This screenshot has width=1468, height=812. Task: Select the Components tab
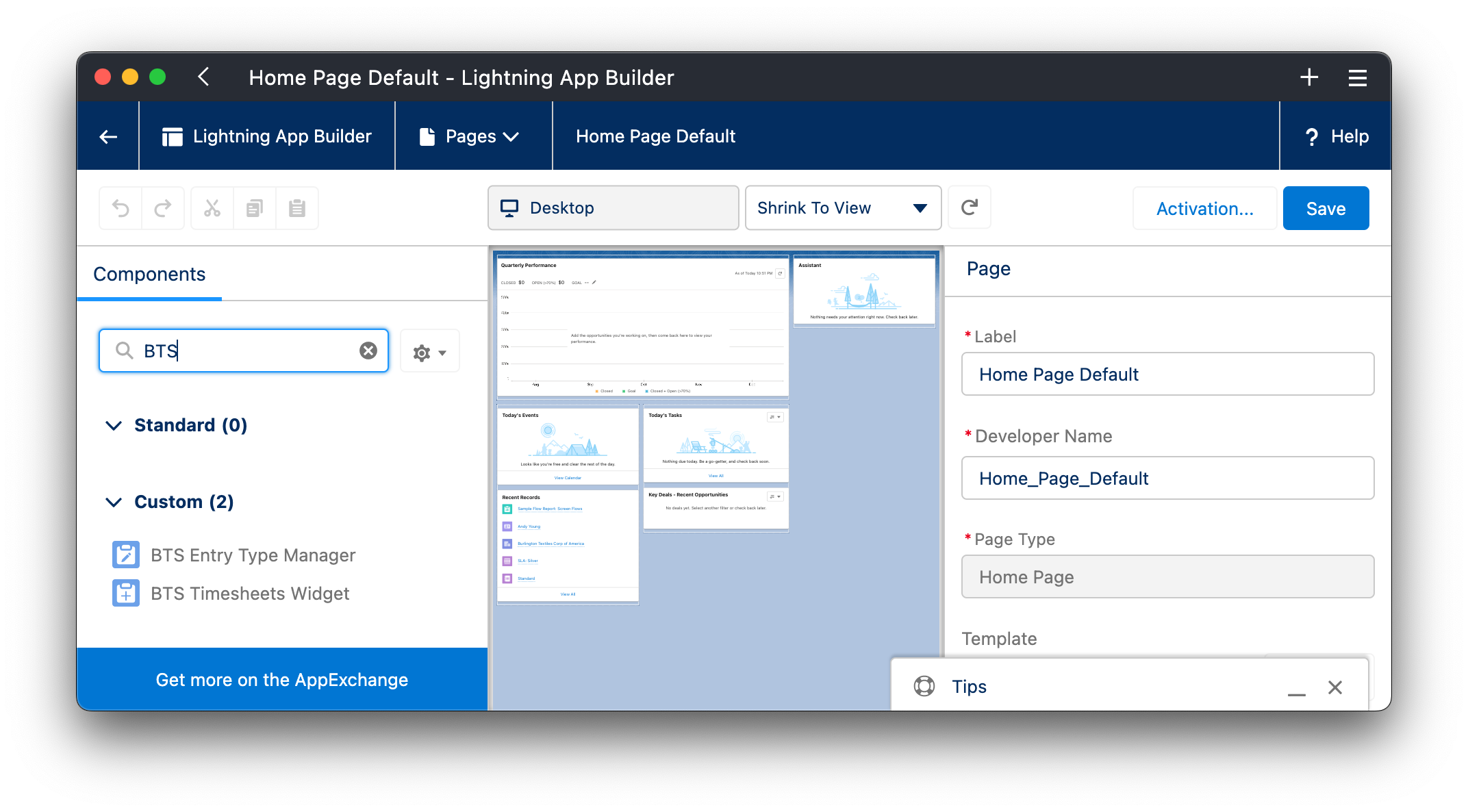[149, 274]
